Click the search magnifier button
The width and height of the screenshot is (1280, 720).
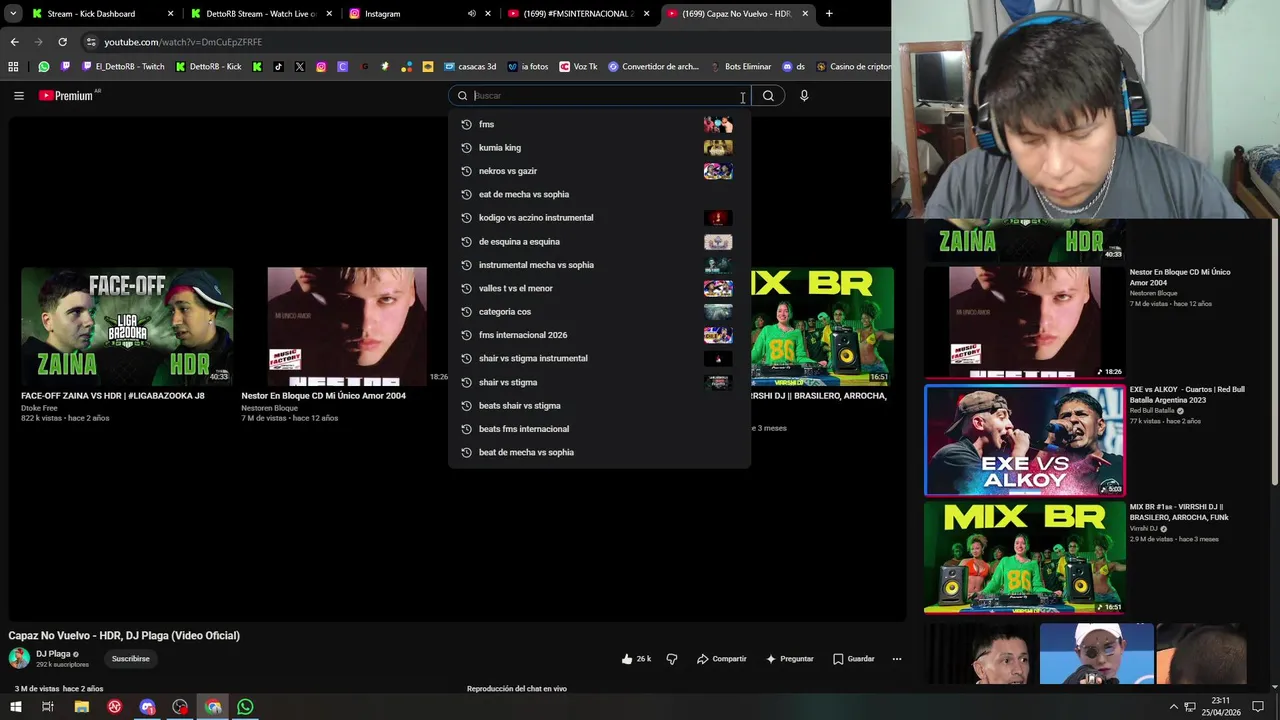(768, 96)
